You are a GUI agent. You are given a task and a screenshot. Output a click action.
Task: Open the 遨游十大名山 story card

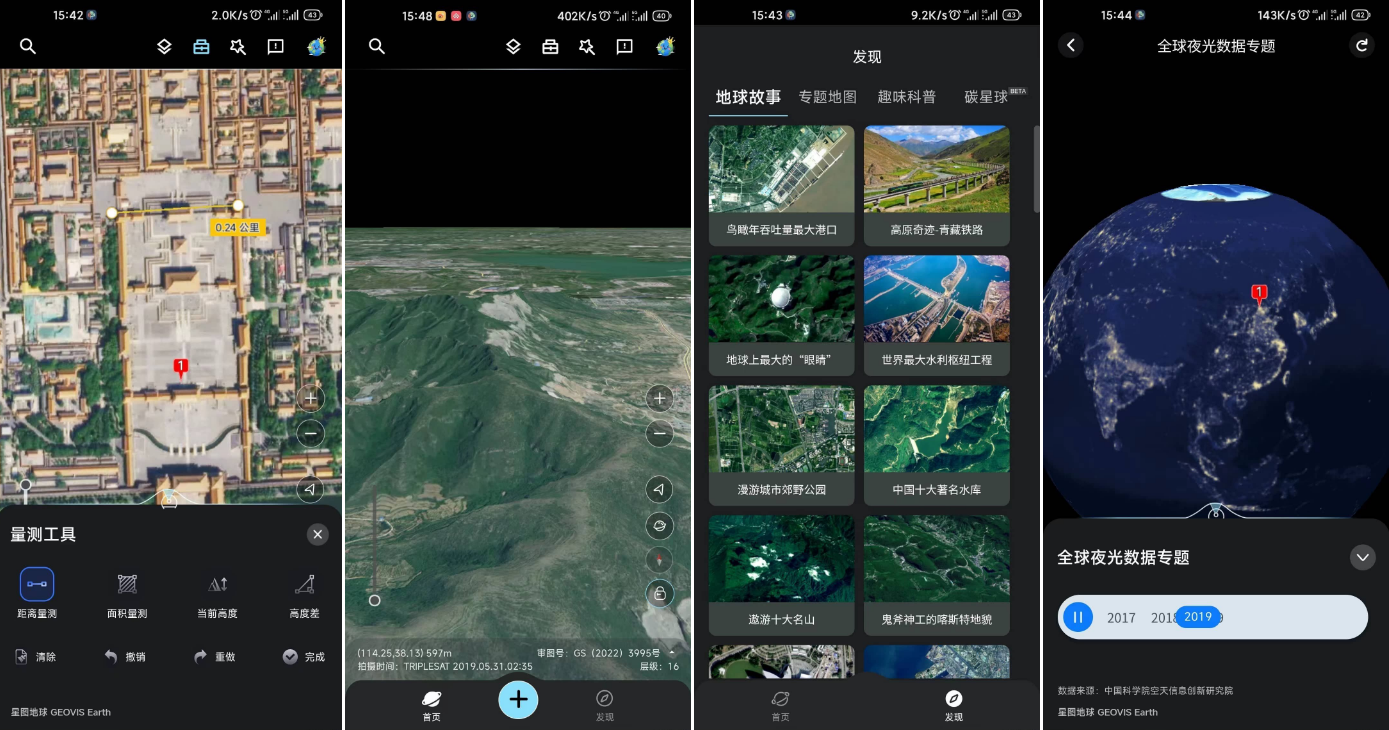781,576
